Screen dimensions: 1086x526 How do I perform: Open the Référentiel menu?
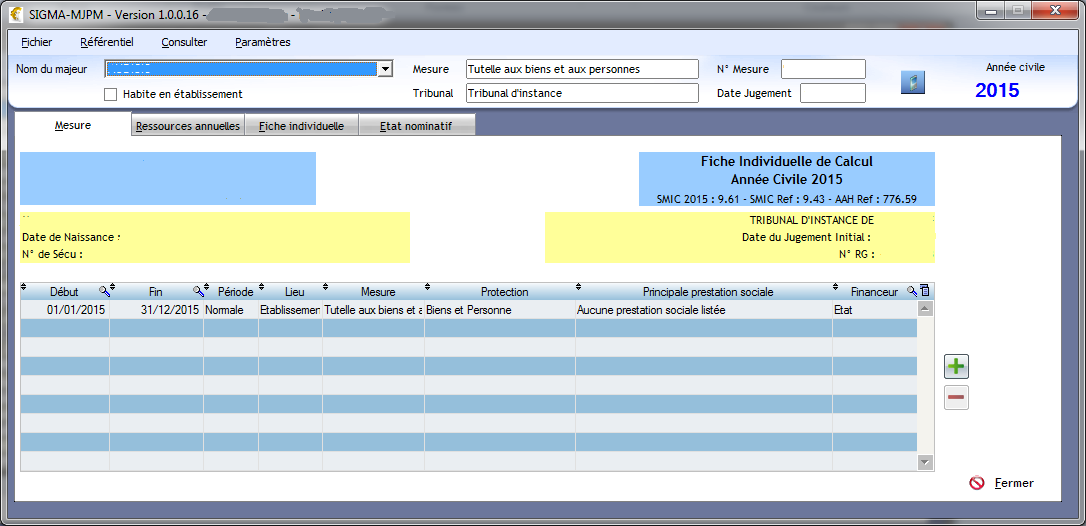[x=106, y=42]
